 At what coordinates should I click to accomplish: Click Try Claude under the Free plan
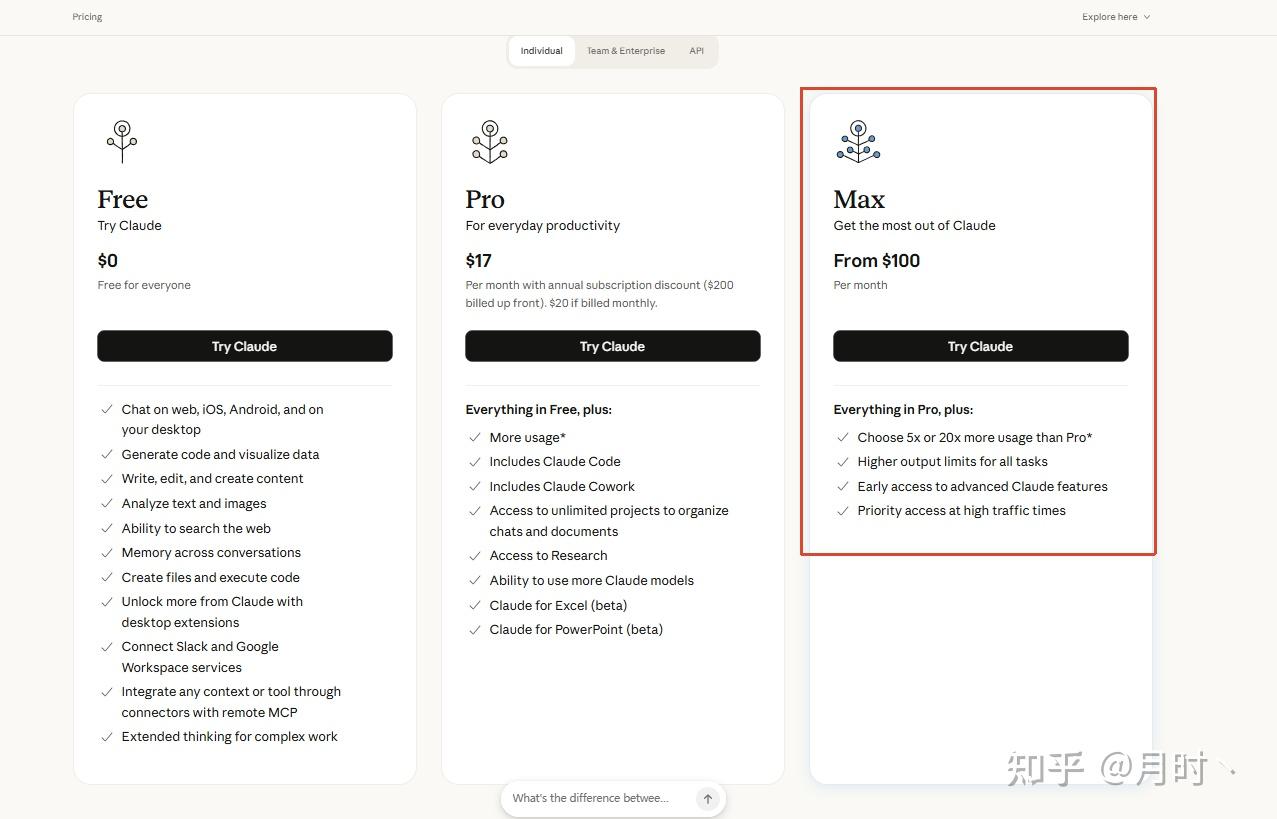[244, 346]
